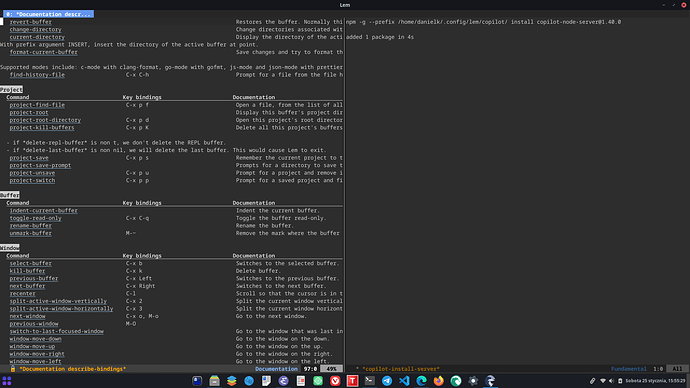
Task: Follow the format-current-buffer link
Action: pos(44,52)
